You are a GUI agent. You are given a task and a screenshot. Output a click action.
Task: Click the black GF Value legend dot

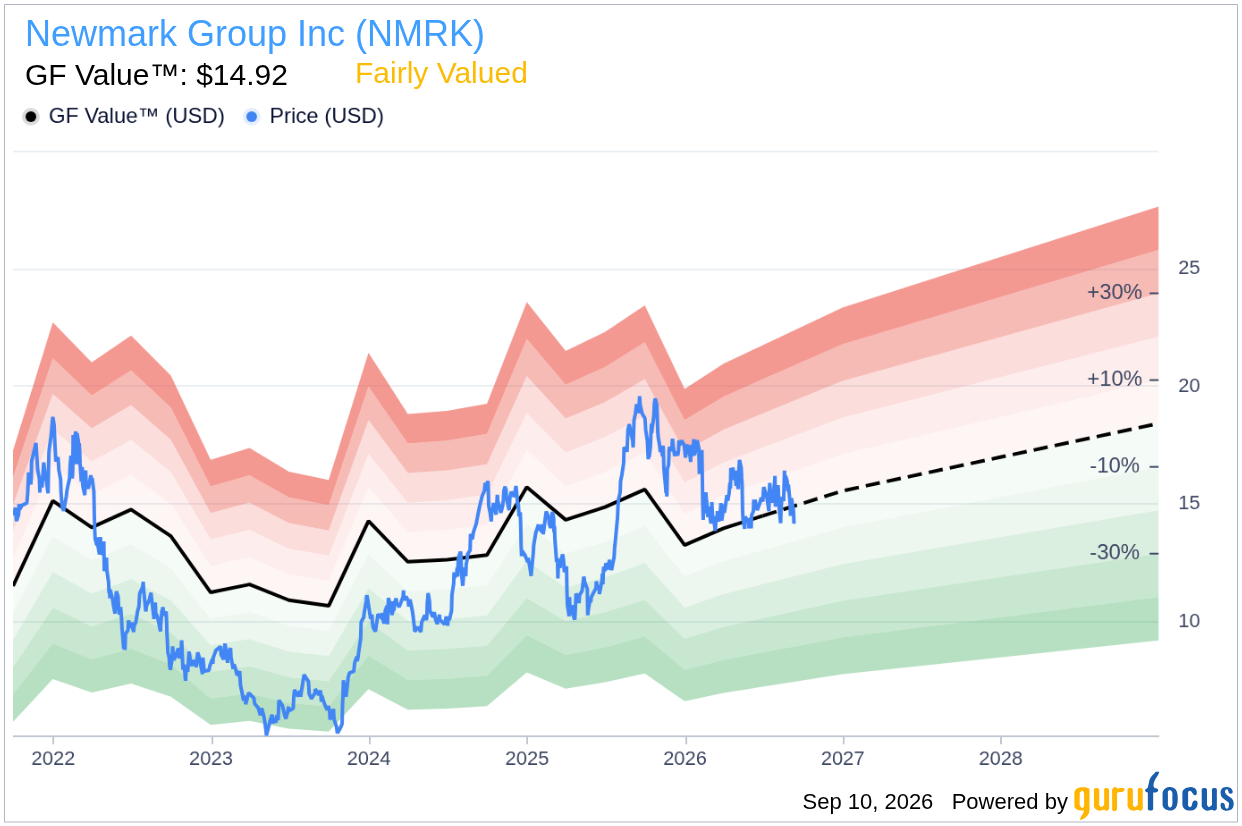[x=31, y=117]
